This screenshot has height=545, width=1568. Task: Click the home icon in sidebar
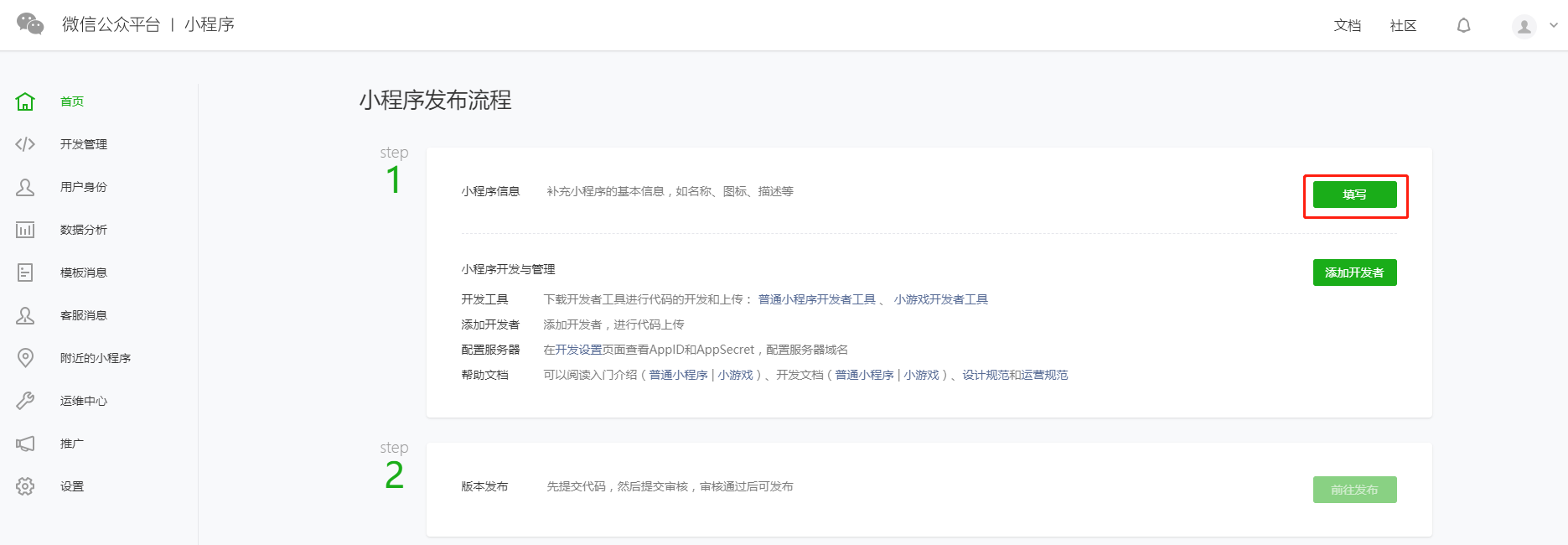25,101
